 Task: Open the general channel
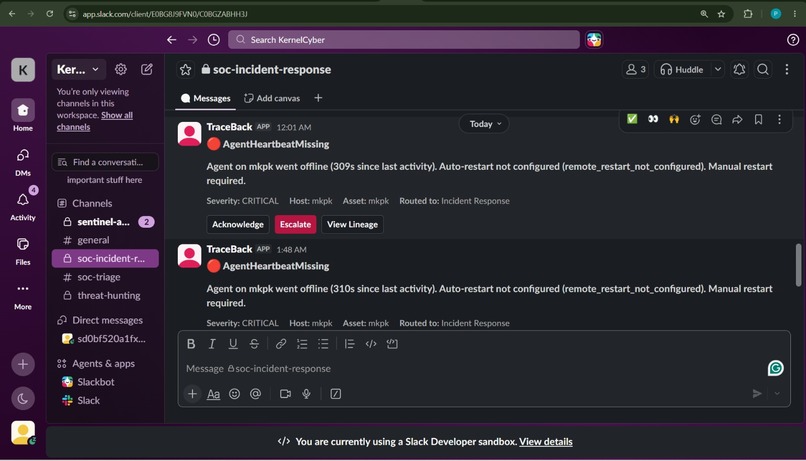click(x=105, y=240)
